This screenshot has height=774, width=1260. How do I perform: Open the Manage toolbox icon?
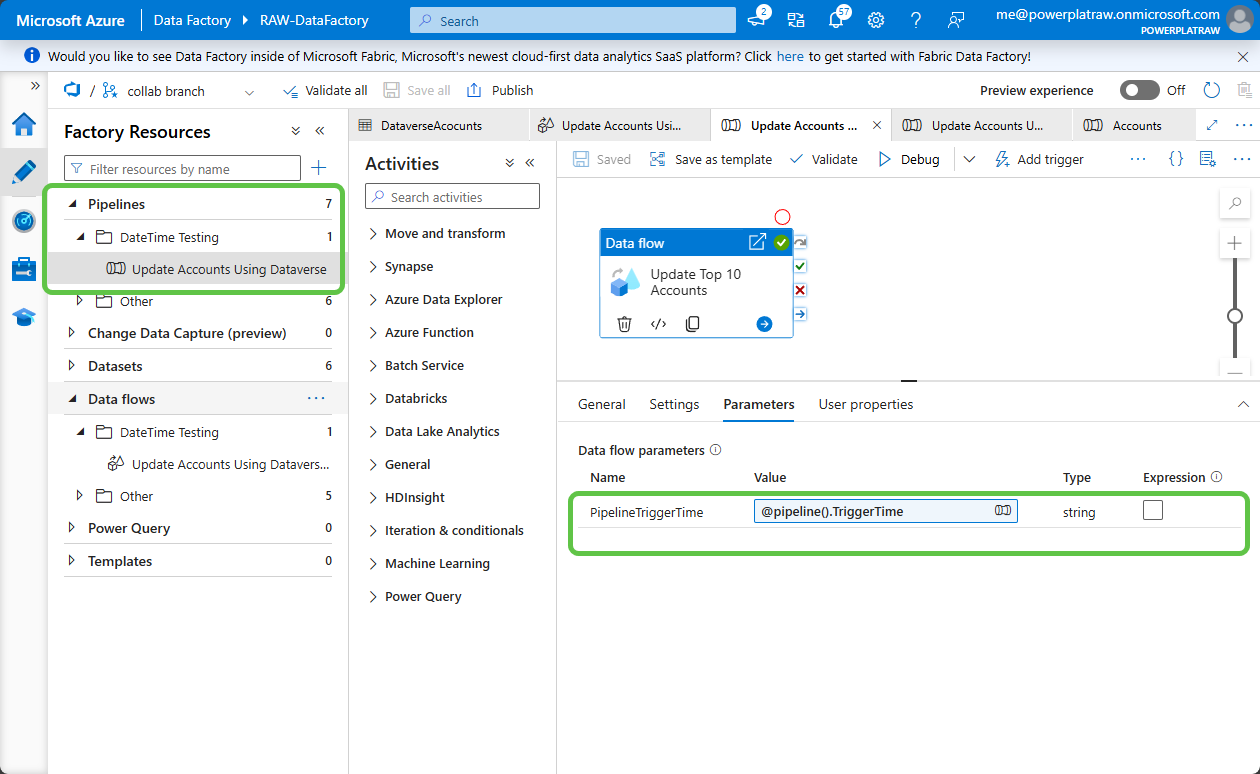pyautogui.click(x=24, y=269)
